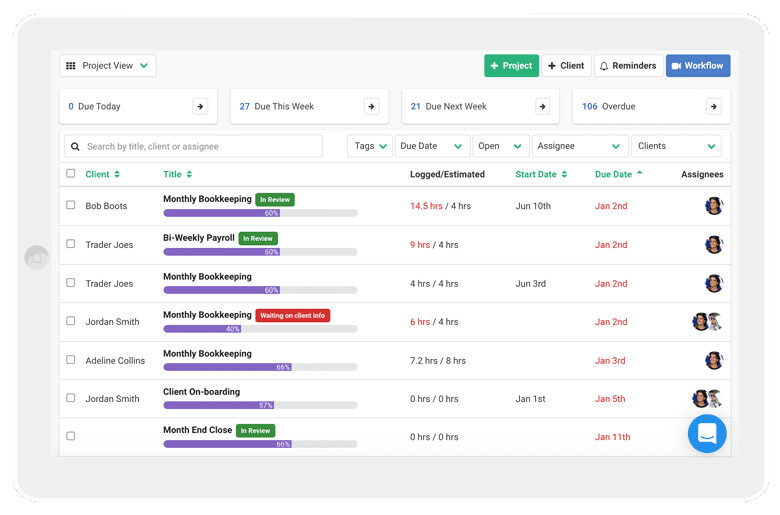Viewport: 780px width, 515px height.
Task: Click the Jan 3rd due date
Action: coord(610,361)
